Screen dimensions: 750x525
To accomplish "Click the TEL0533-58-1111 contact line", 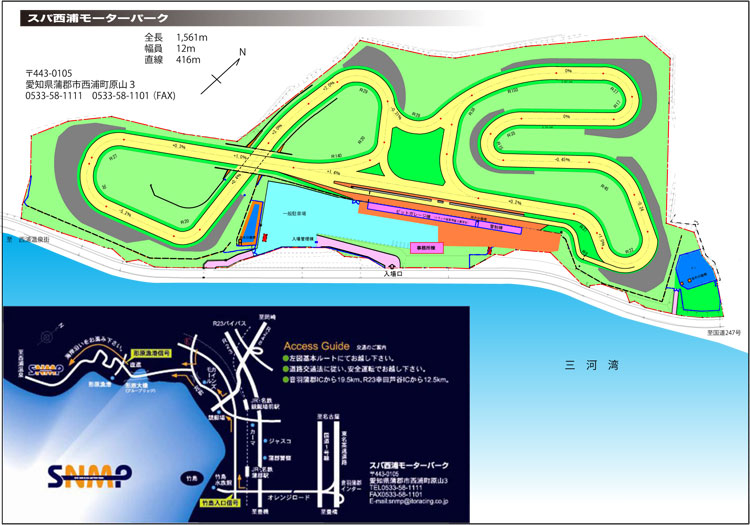I will 396,487.
